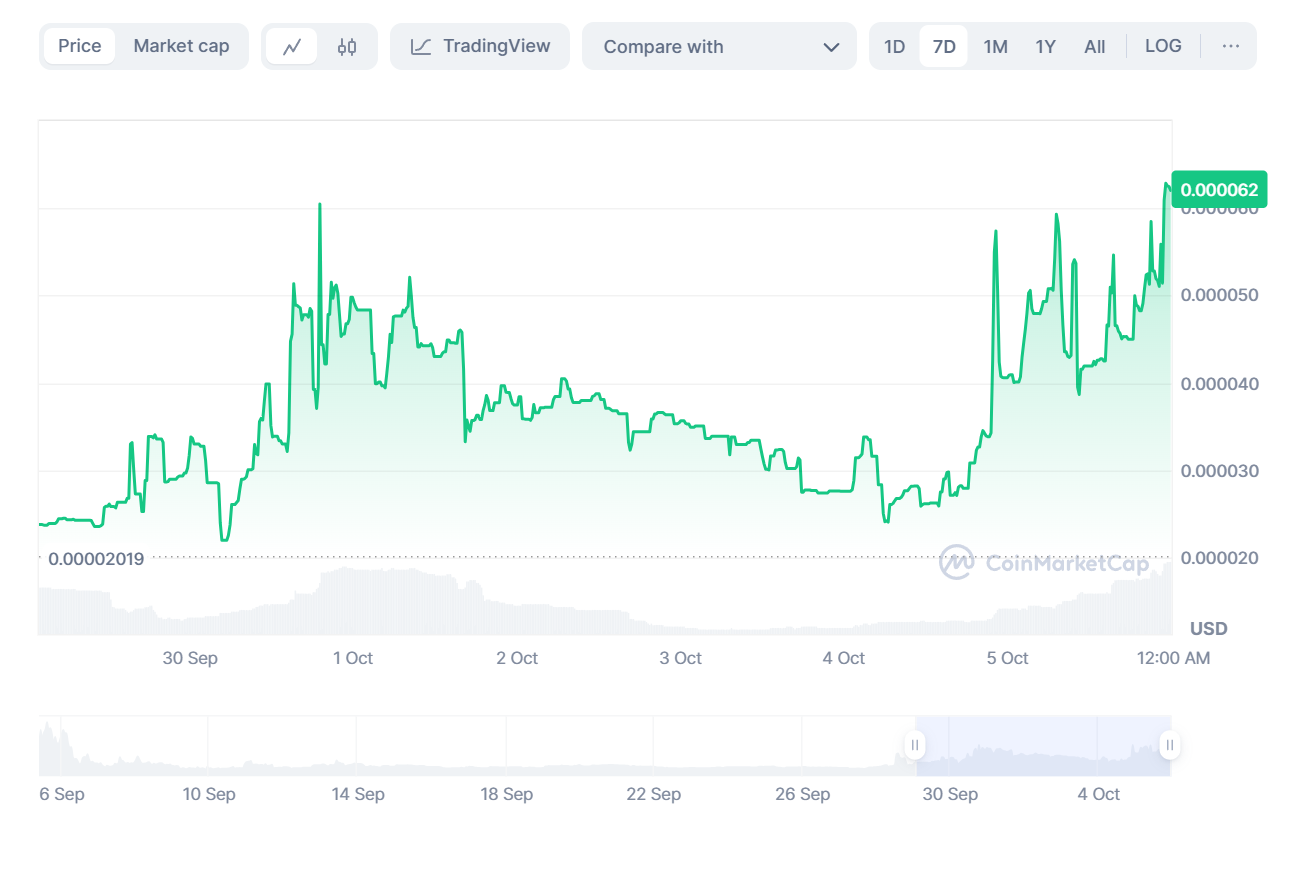1309x873 pixels.
Task: Select the Market cap tab
Action: 181,46
